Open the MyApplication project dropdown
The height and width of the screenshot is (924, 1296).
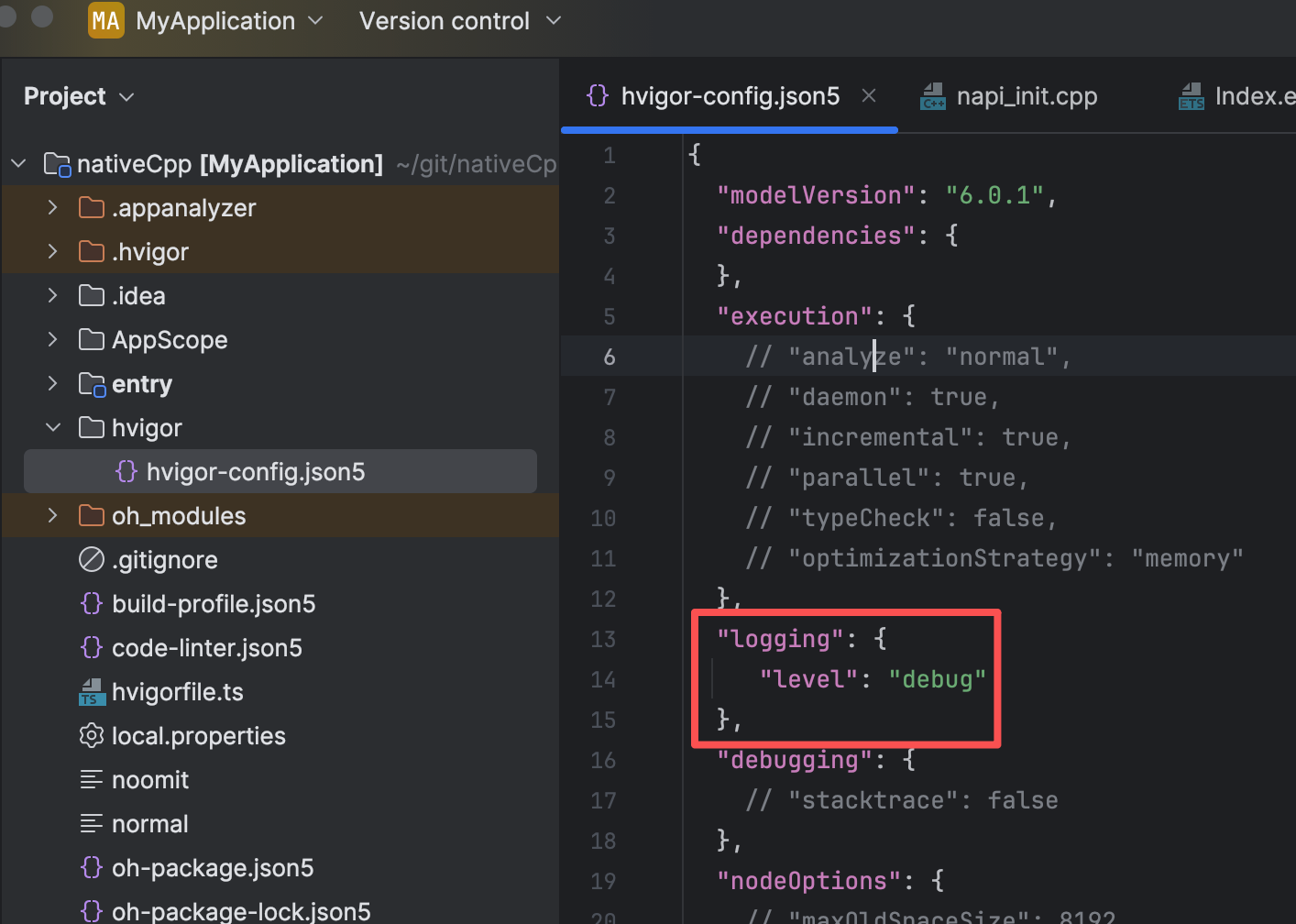[x=216, y=21]
